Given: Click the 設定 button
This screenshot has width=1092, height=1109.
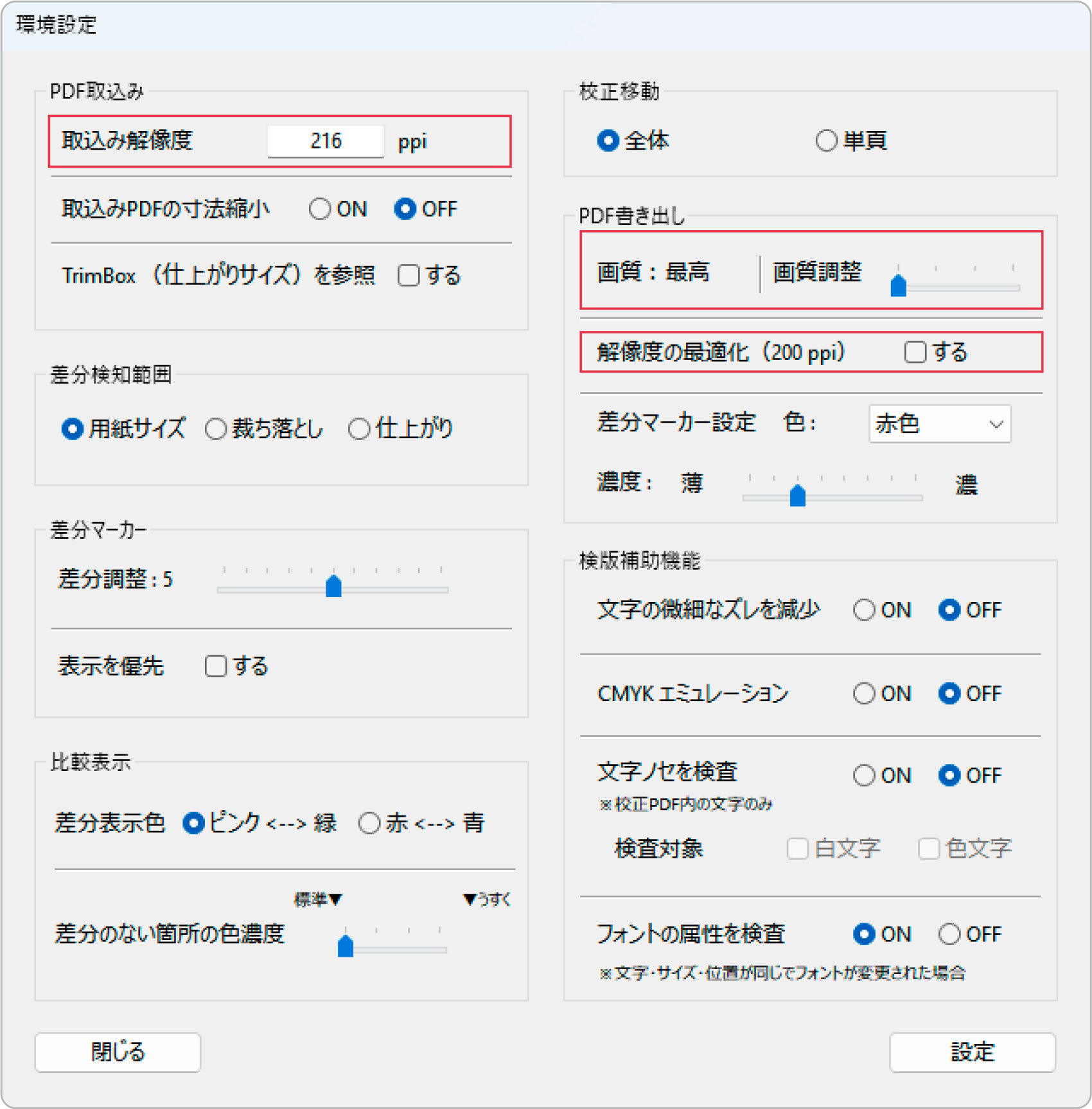Looking at the screenshot, I should pos(972,1052).
